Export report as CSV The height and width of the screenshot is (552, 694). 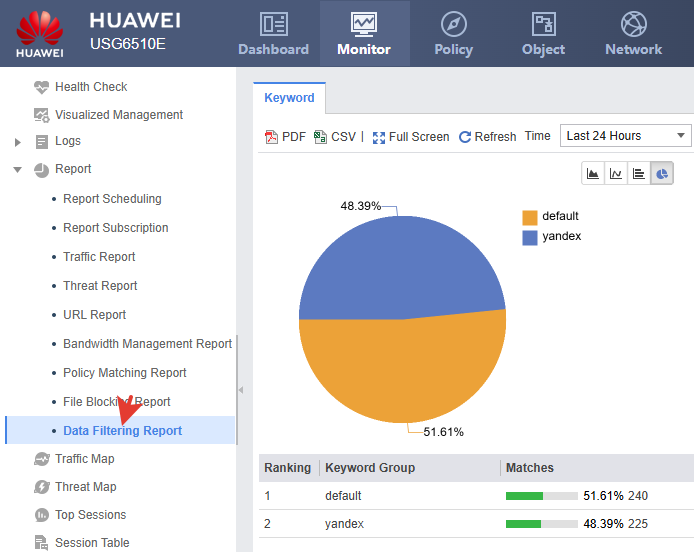(334, 137)
